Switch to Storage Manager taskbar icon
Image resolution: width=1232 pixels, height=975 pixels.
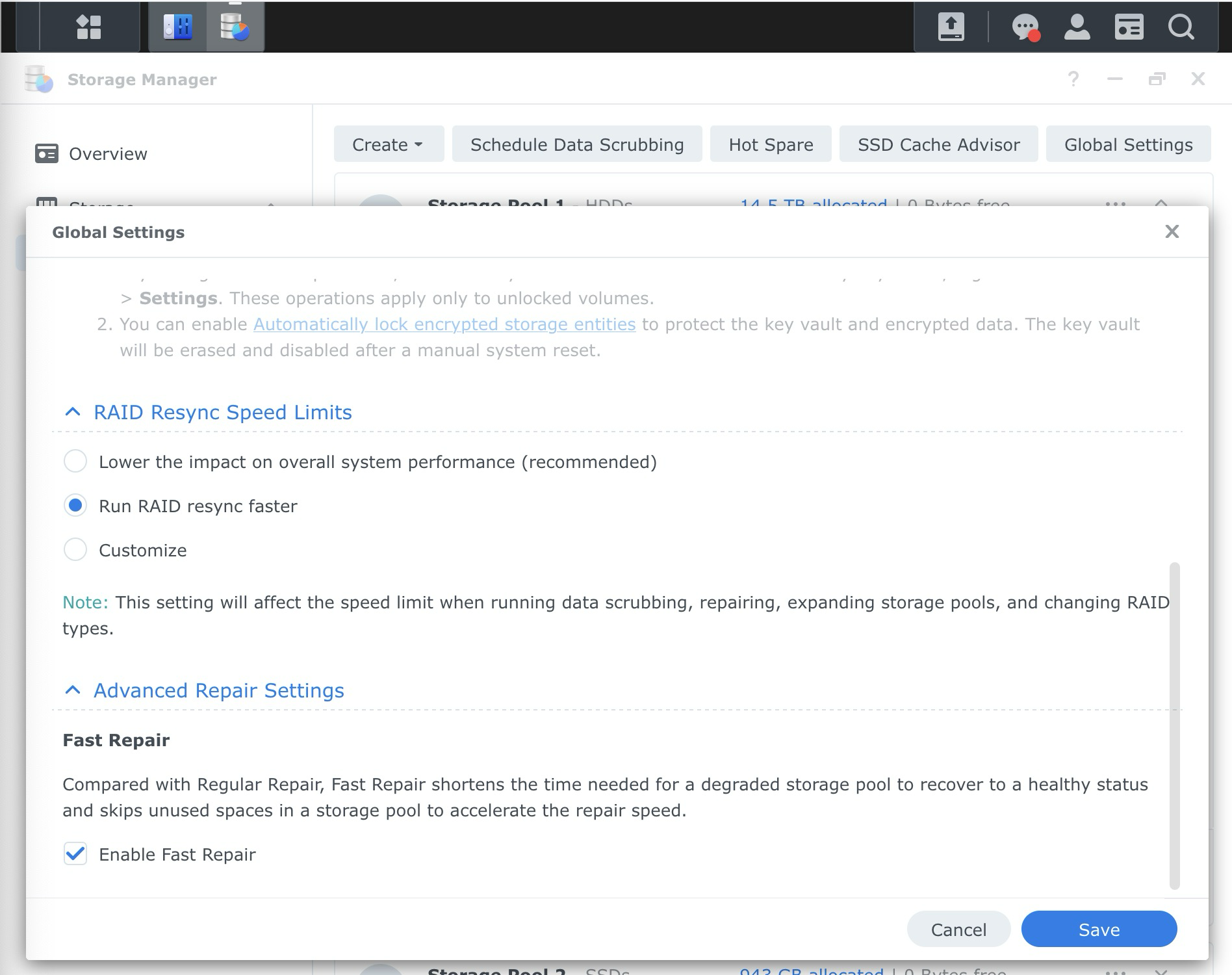[235, 27]
